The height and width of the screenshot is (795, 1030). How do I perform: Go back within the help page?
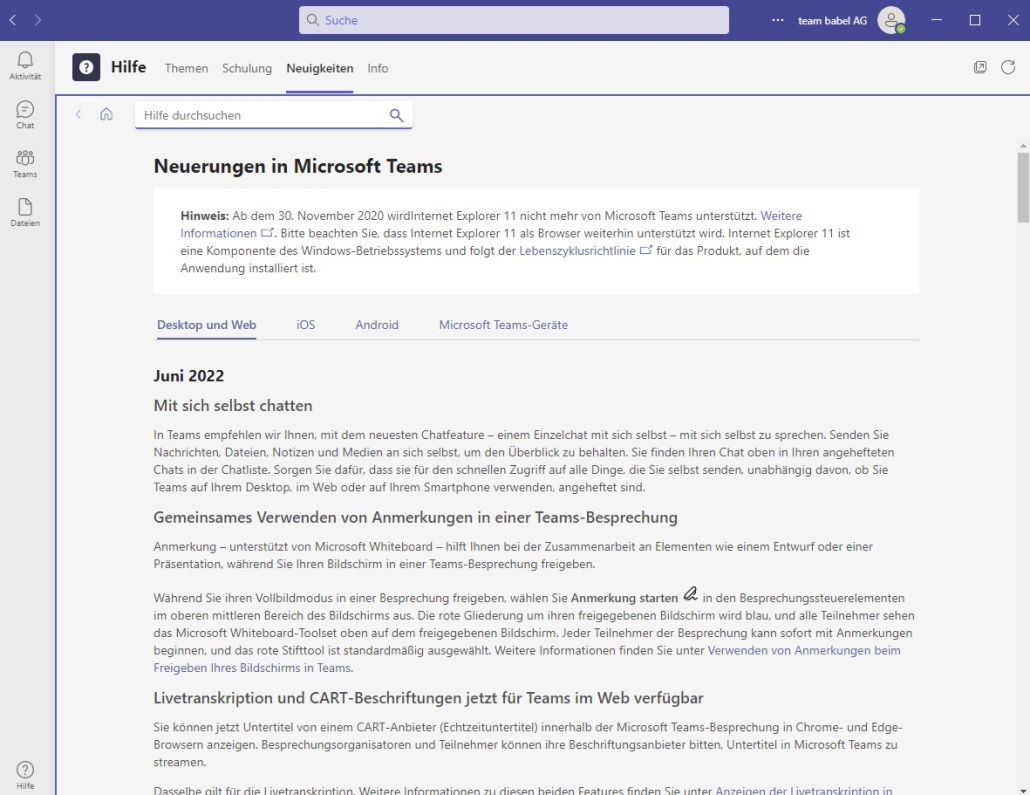click(78, 114)
